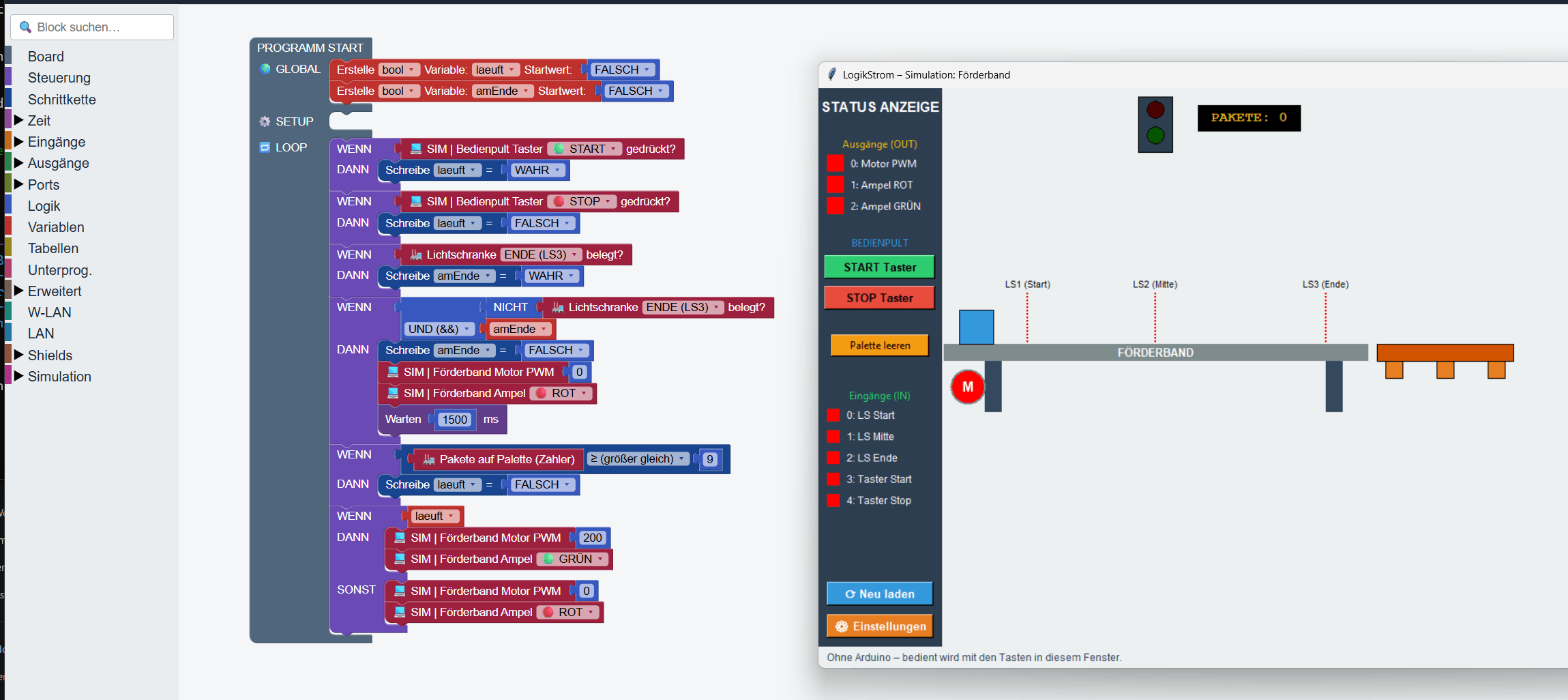Click the red motor M circle in simulation
The height and width of the screenshot is (700, 1568).
tap(967, 387)
